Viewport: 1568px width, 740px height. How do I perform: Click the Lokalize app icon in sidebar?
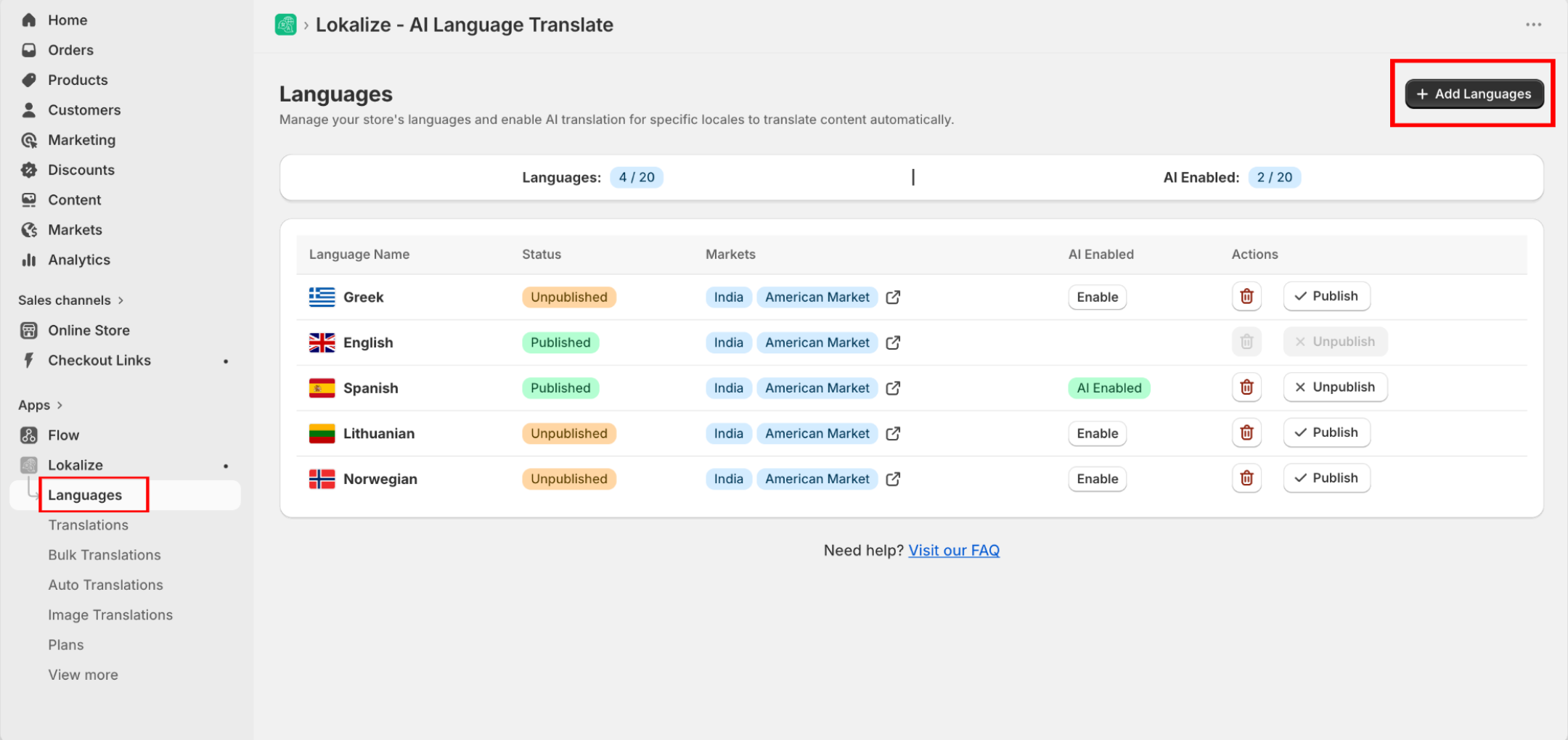pos(29,465)
